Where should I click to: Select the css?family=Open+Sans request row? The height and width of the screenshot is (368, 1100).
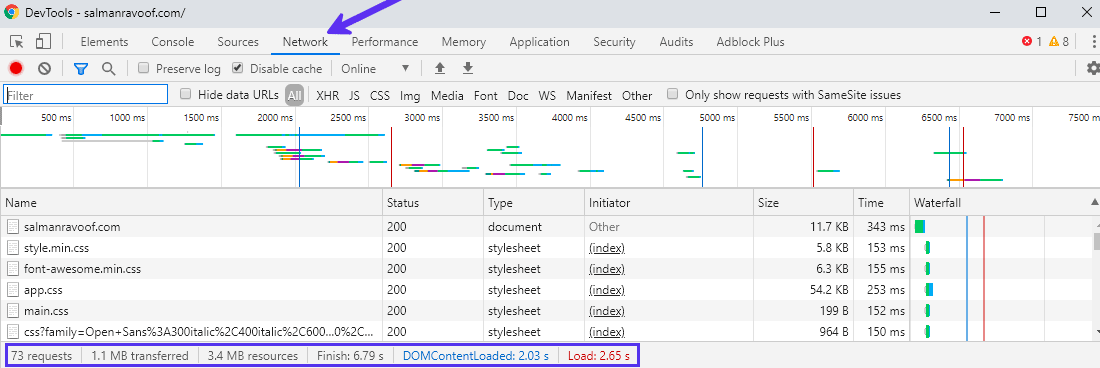546,332
